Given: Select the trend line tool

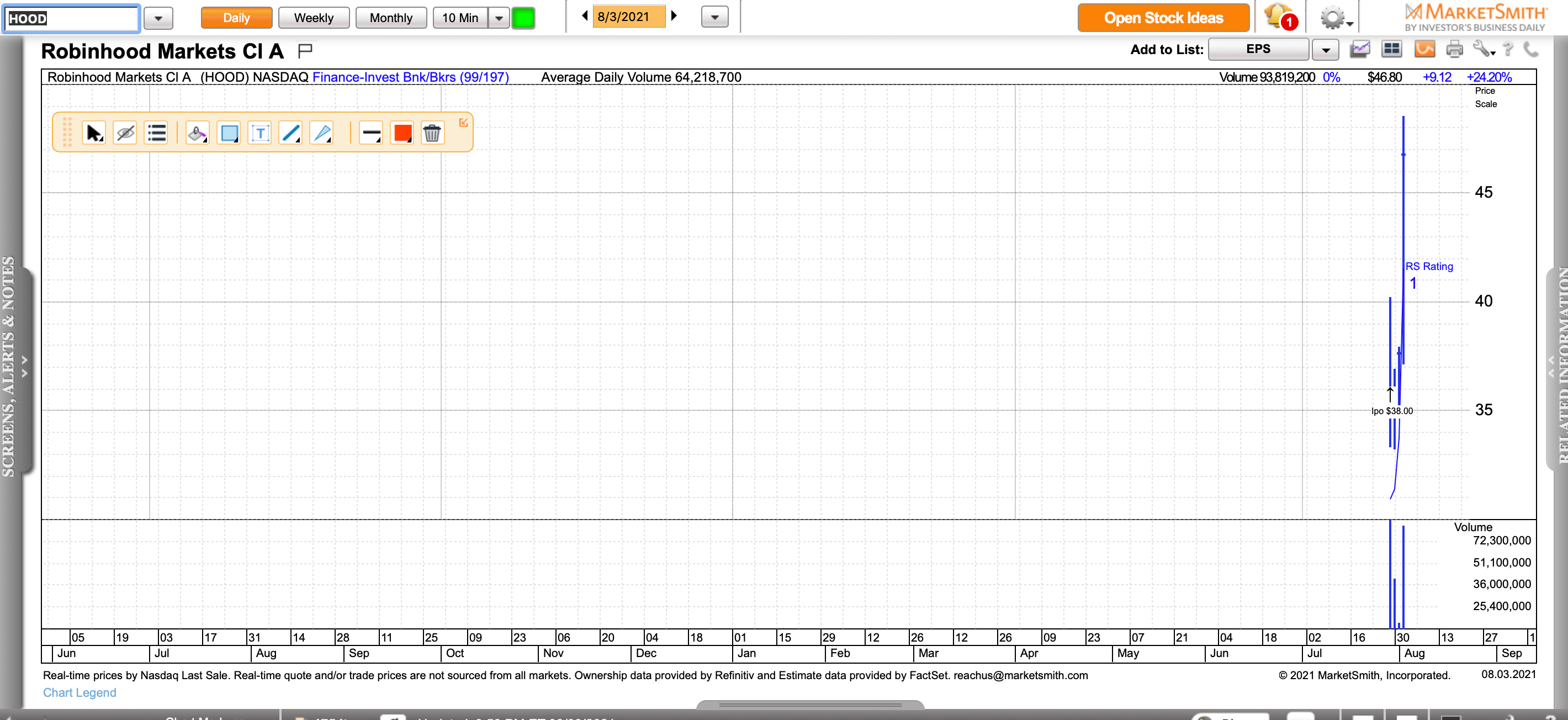Looking at the screenshot, I should tap(291, 133).
